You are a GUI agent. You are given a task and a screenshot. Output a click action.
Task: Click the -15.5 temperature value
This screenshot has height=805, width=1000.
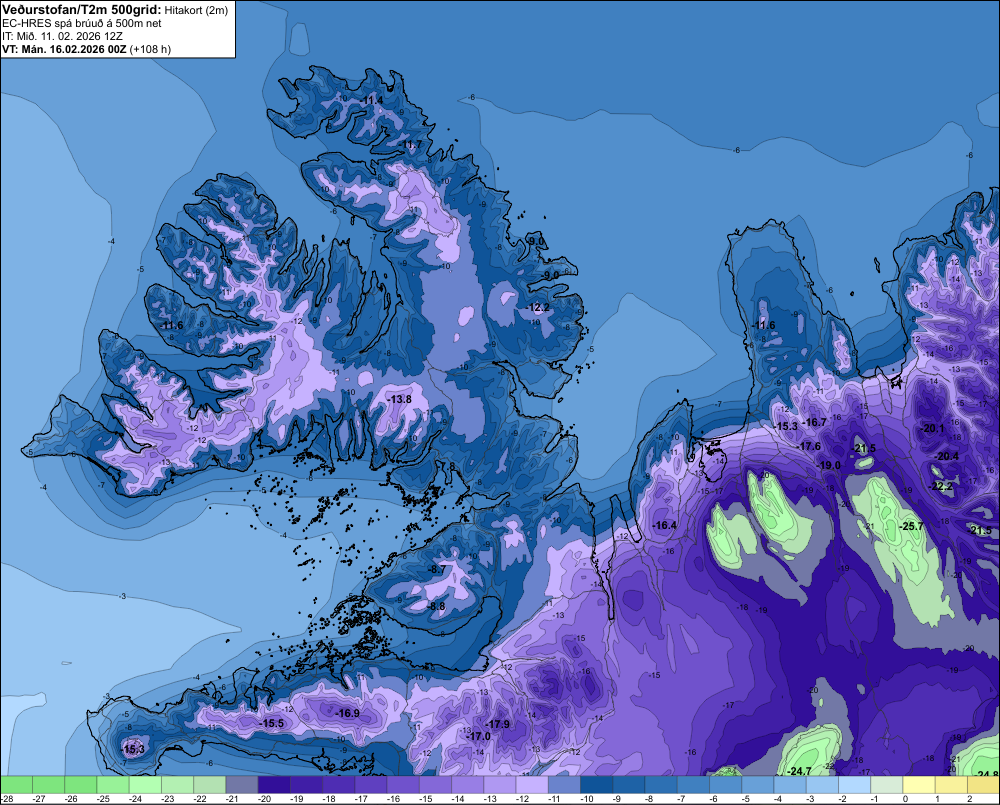(272, 723)
